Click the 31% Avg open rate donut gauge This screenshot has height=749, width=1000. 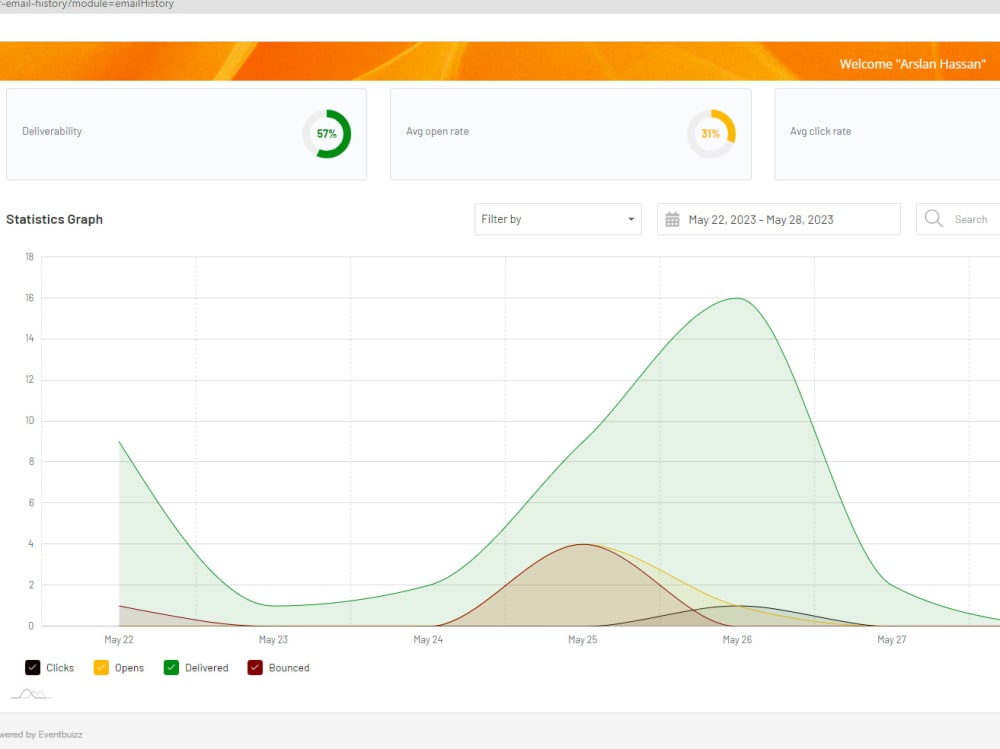click(711, 133)
